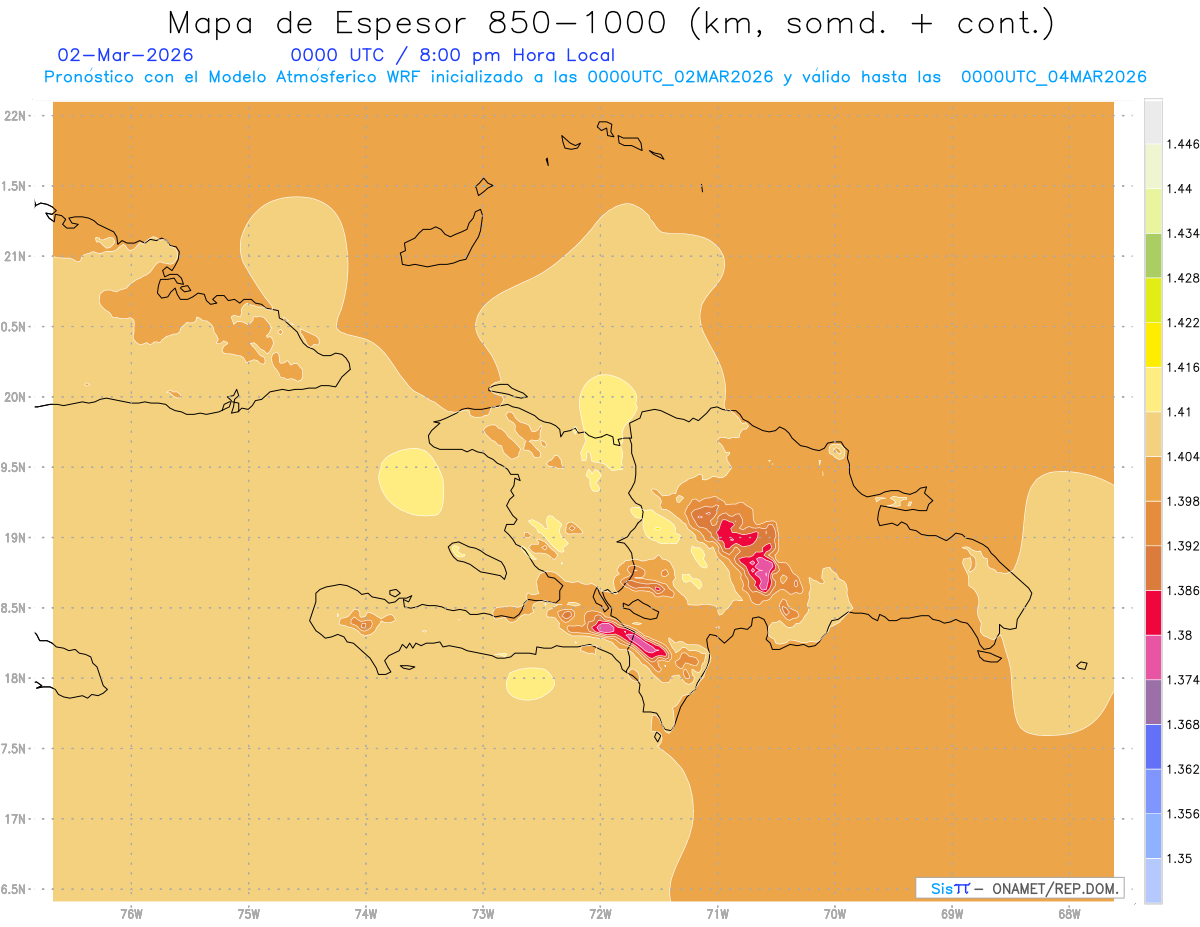Choose the red swatch between 1.38 and 1.386
The image size is (1200, 927).
[1153, 612]
